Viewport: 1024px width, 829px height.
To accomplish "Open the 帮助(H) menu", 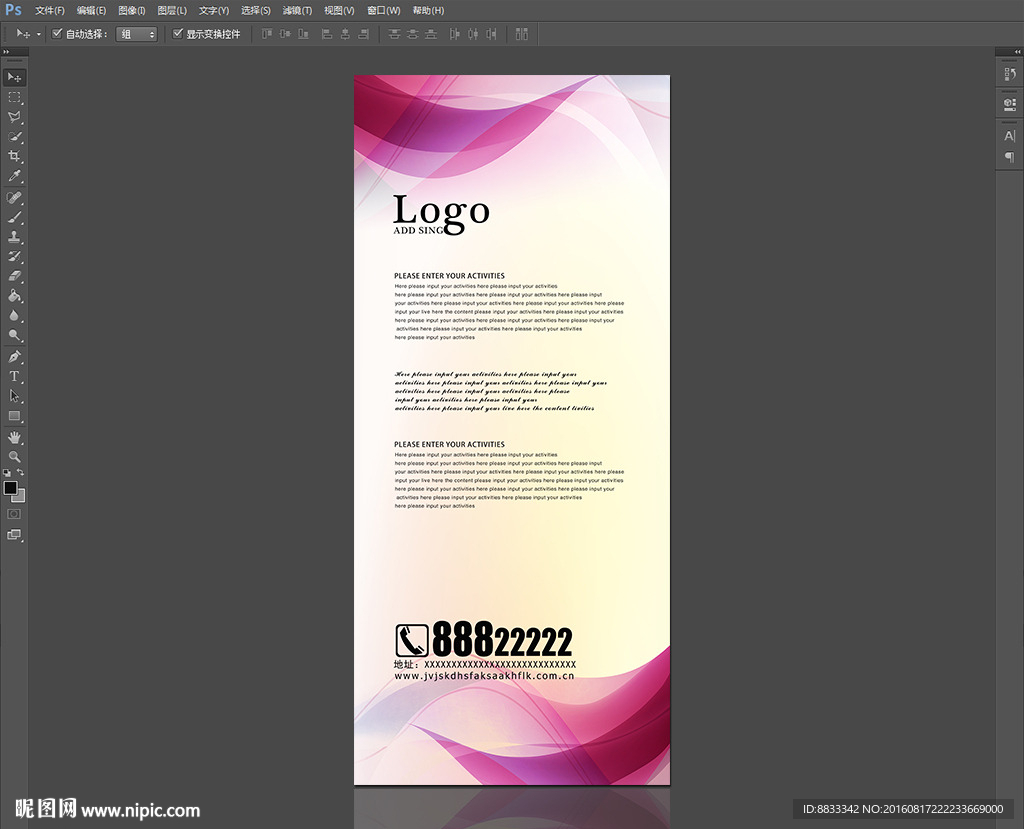I will click(x=428, y=10).
